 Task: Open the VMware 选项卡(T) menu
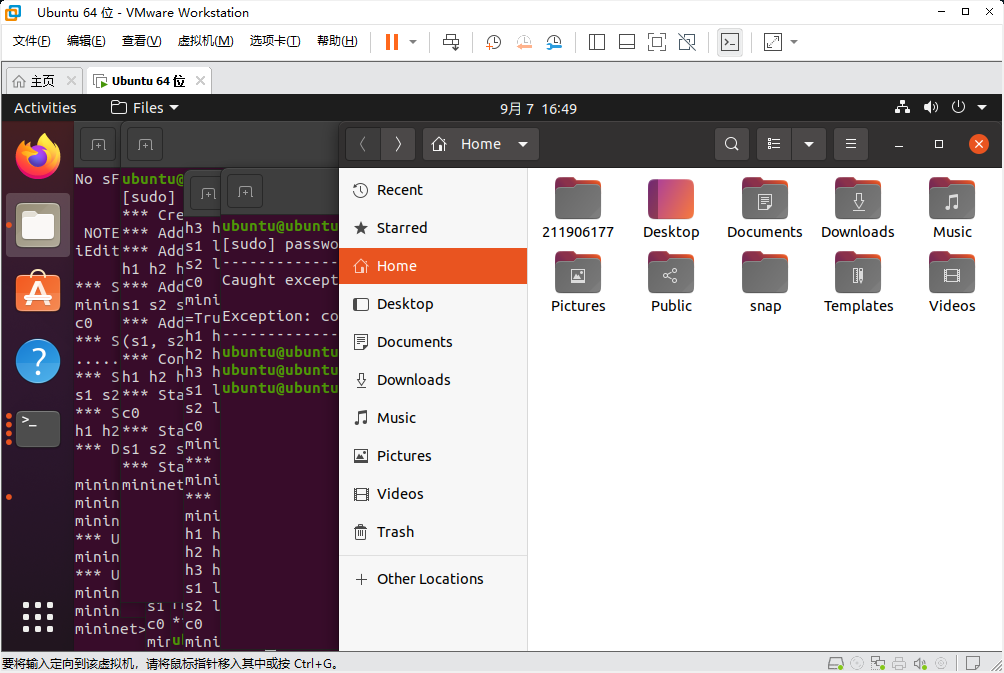275,41
